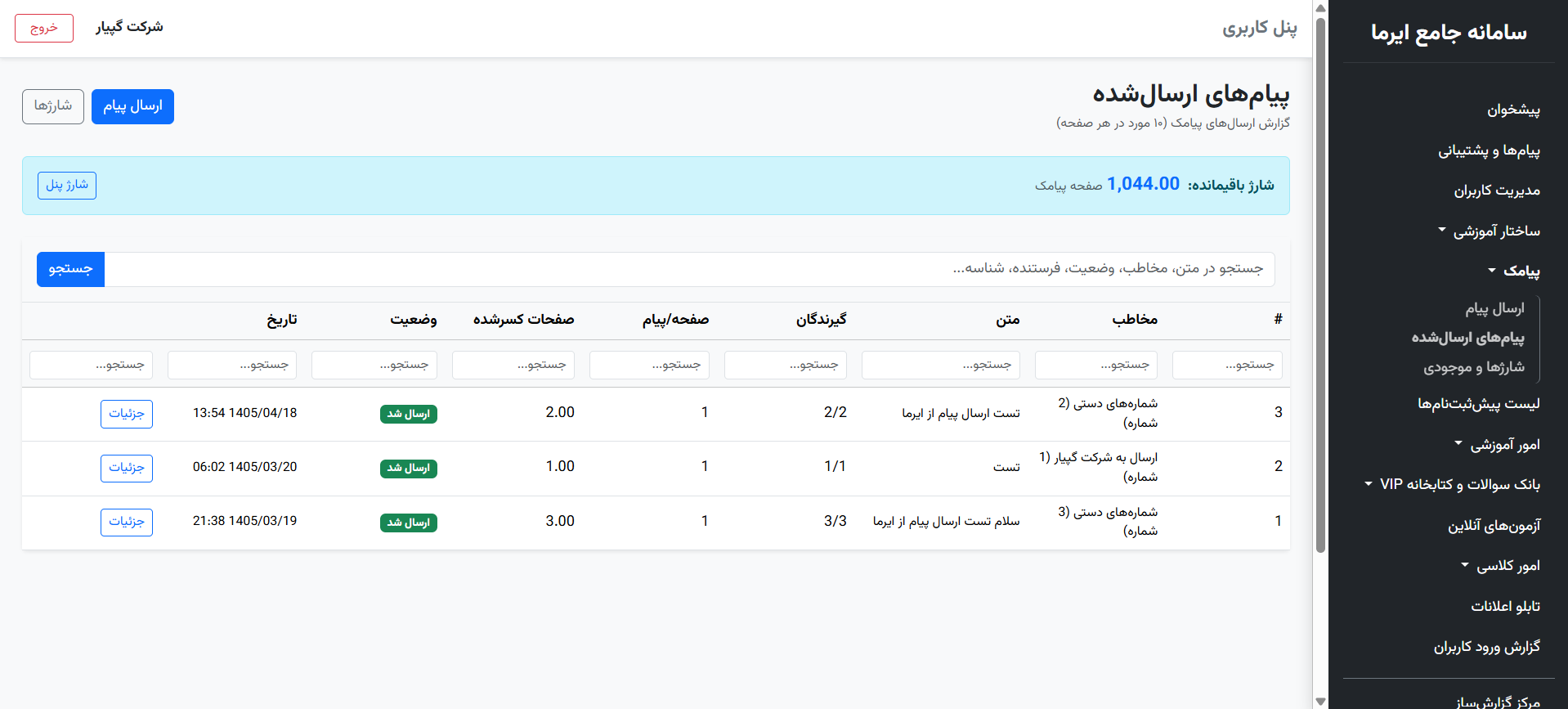1568x709 pixels.
Task: Open آزمون‌های آنلاین sidebar item
Action: pyautogui.click(x=1494, y=526)
